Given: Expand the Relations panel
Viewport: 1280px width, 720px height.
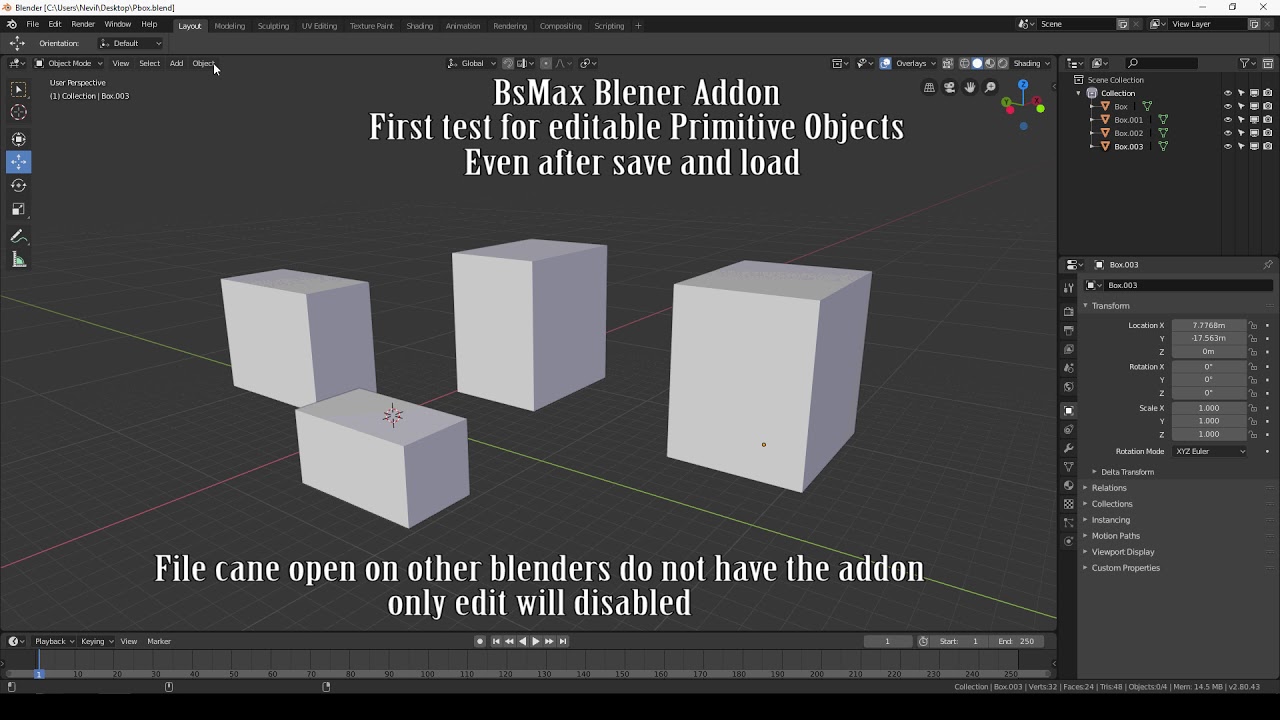Looking at the screenshot, I should click(x=1109, y=488).
